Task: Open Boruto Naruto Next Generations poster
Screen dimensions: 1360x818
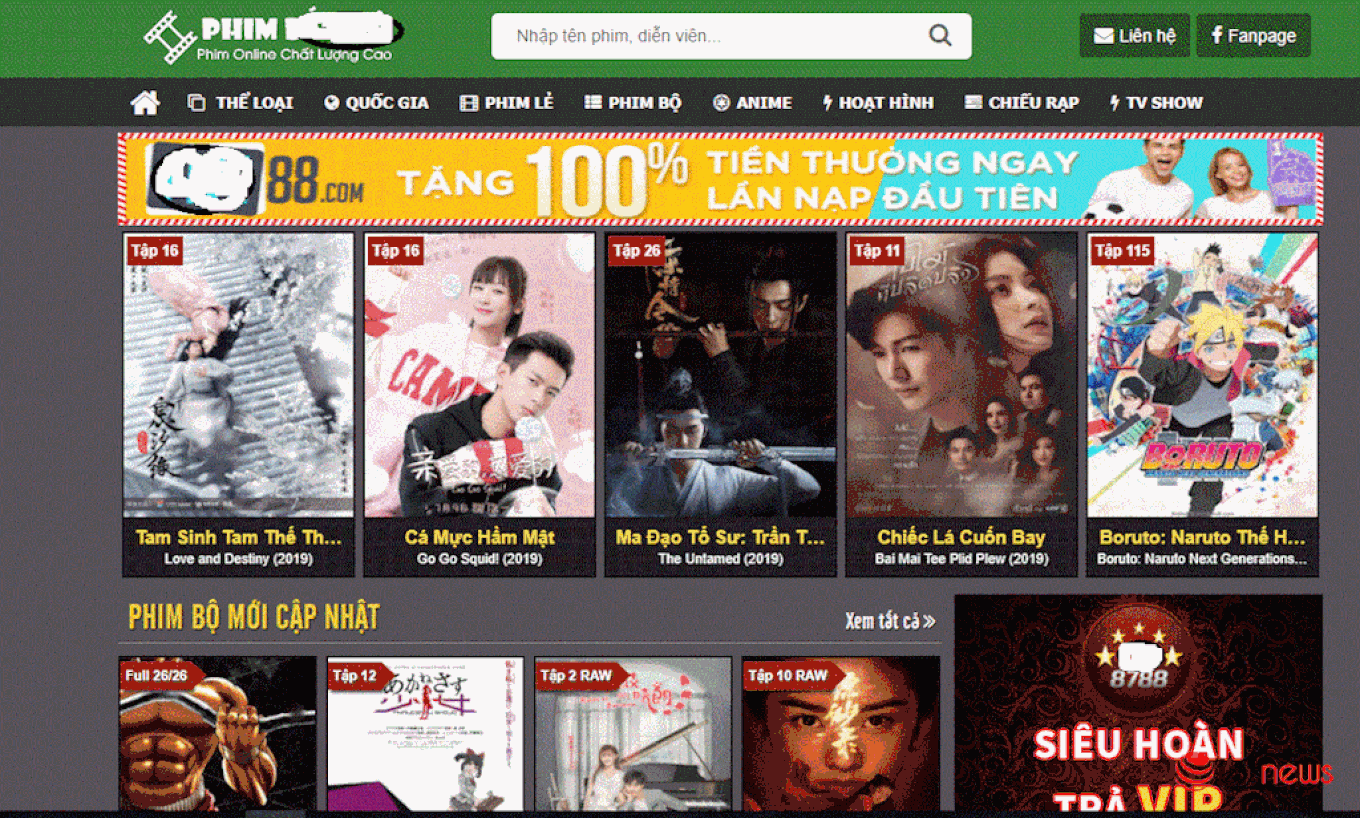Action: 1203,375
